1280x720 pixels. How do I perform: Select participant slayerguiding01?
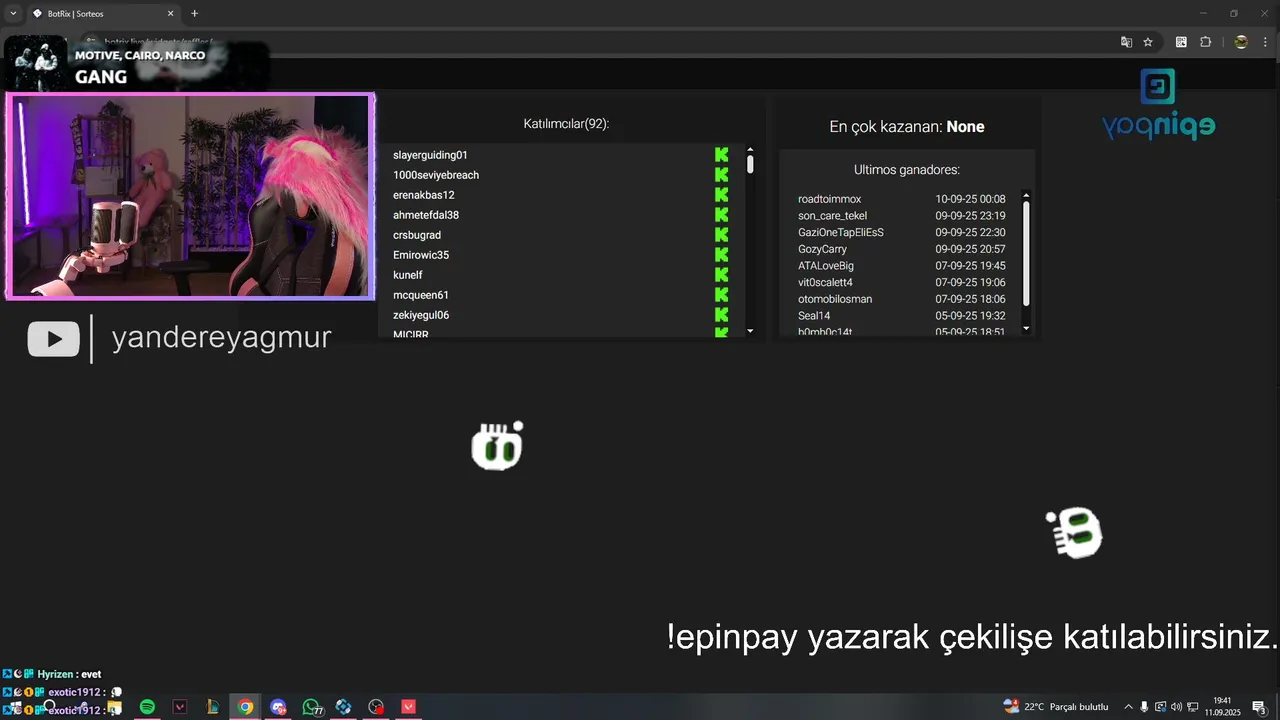tap(430, 155)
